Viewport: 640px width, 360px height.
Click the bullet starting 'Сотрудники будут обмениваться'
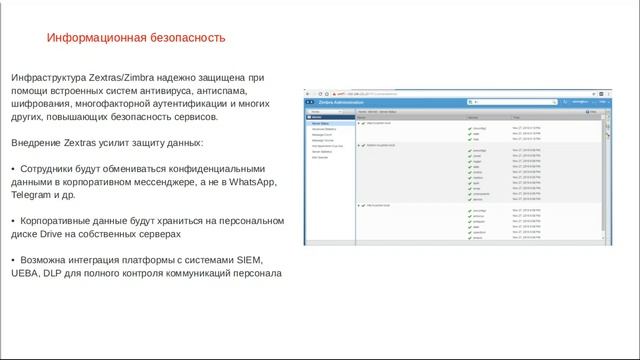[144, 182]
